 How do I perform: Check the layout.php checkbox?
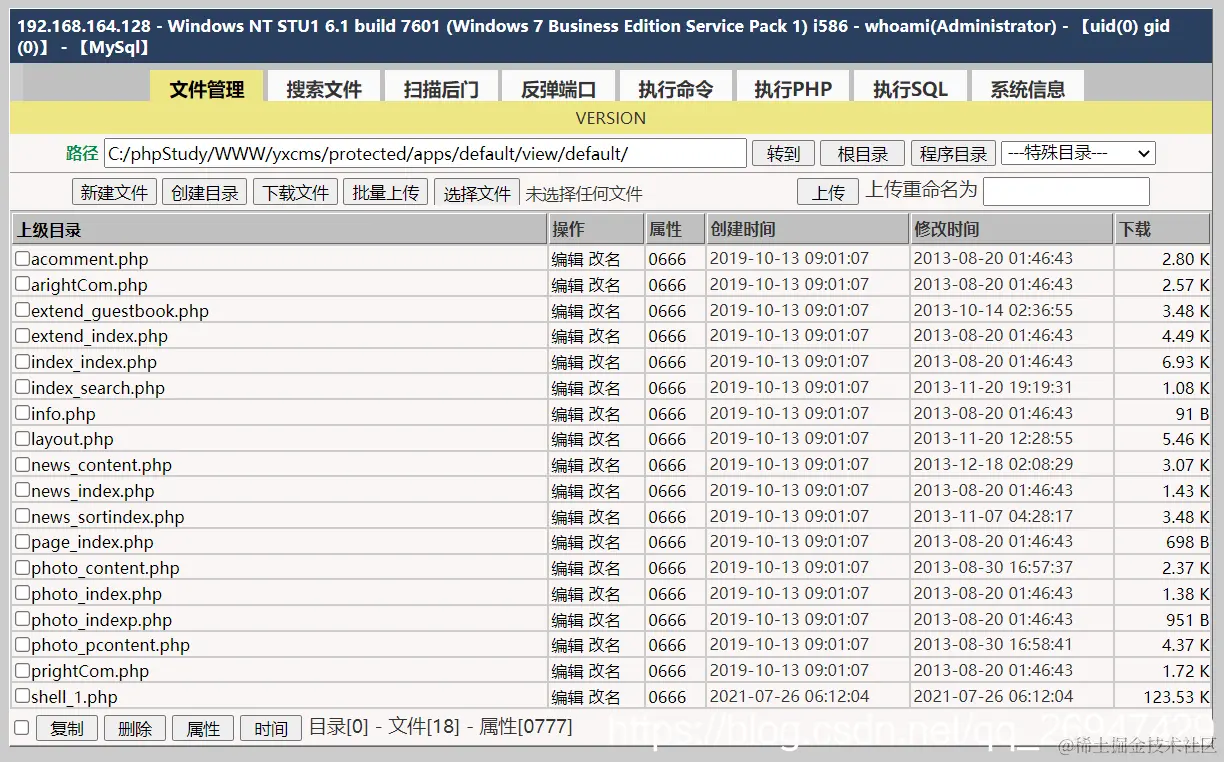pyautogui.click(x=22, y=439)
